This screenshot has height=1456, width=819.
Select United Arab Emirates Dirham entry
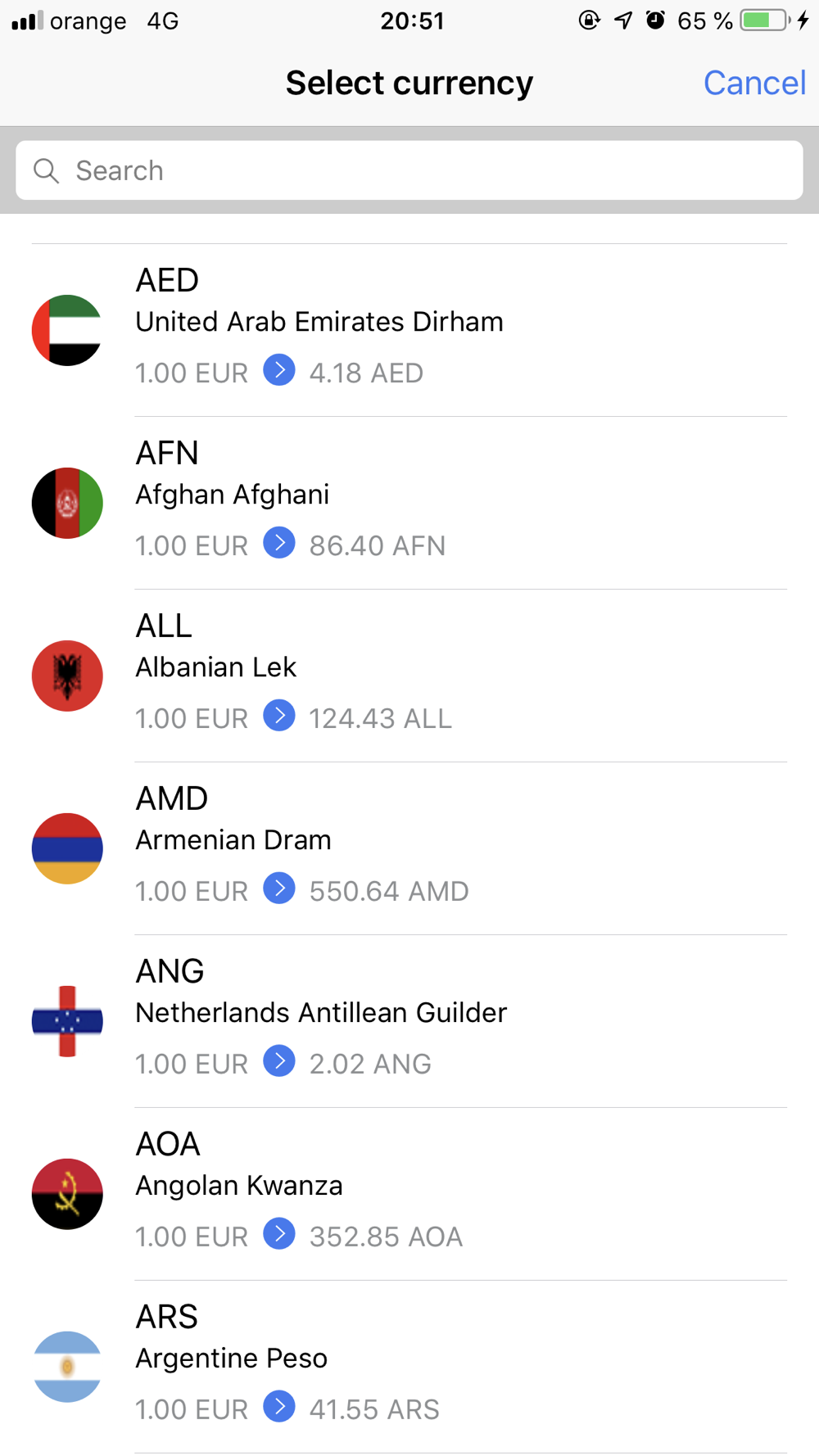coord(409,330)
